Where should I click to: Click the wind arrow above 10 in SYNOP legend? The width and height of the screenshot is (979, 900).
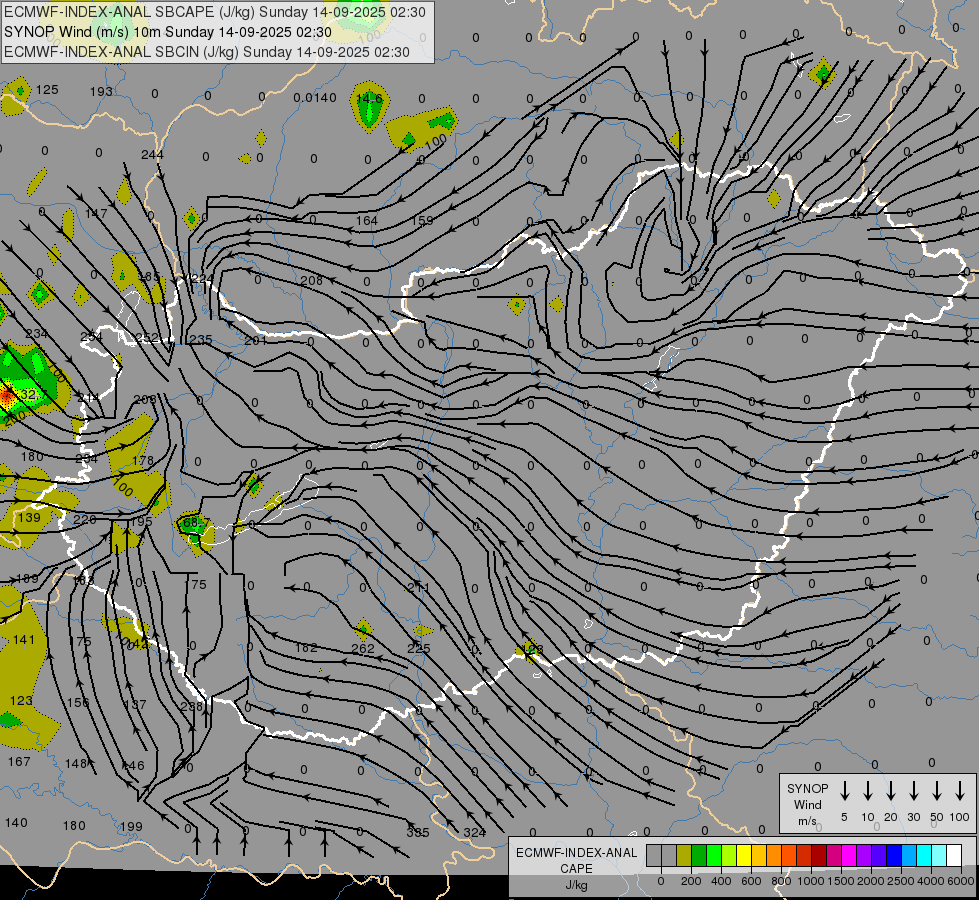[x=867, y=791]
